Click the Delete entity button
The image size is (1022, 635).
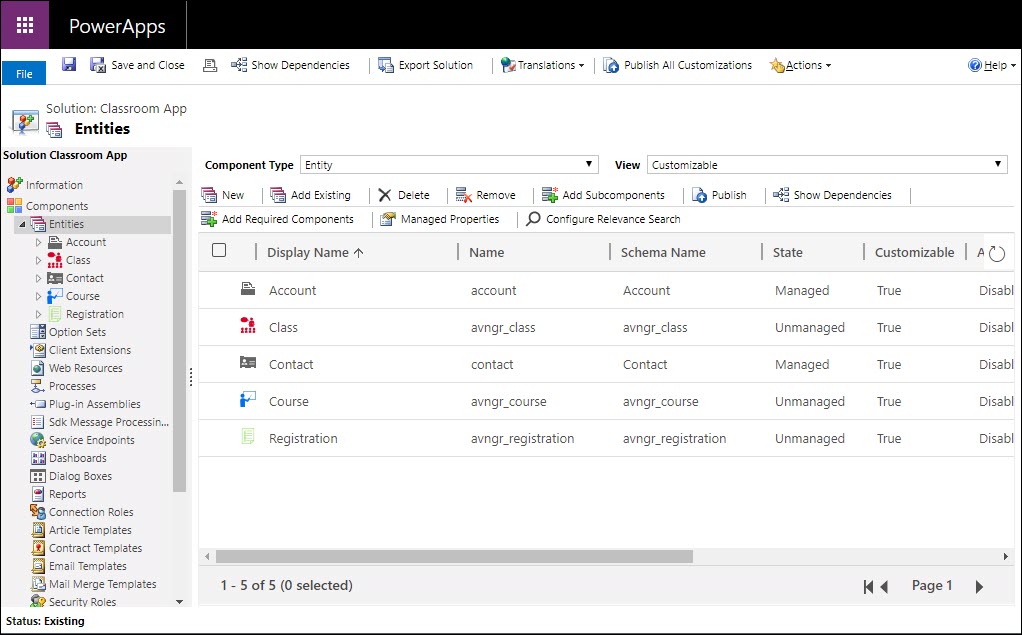point(403,195)
